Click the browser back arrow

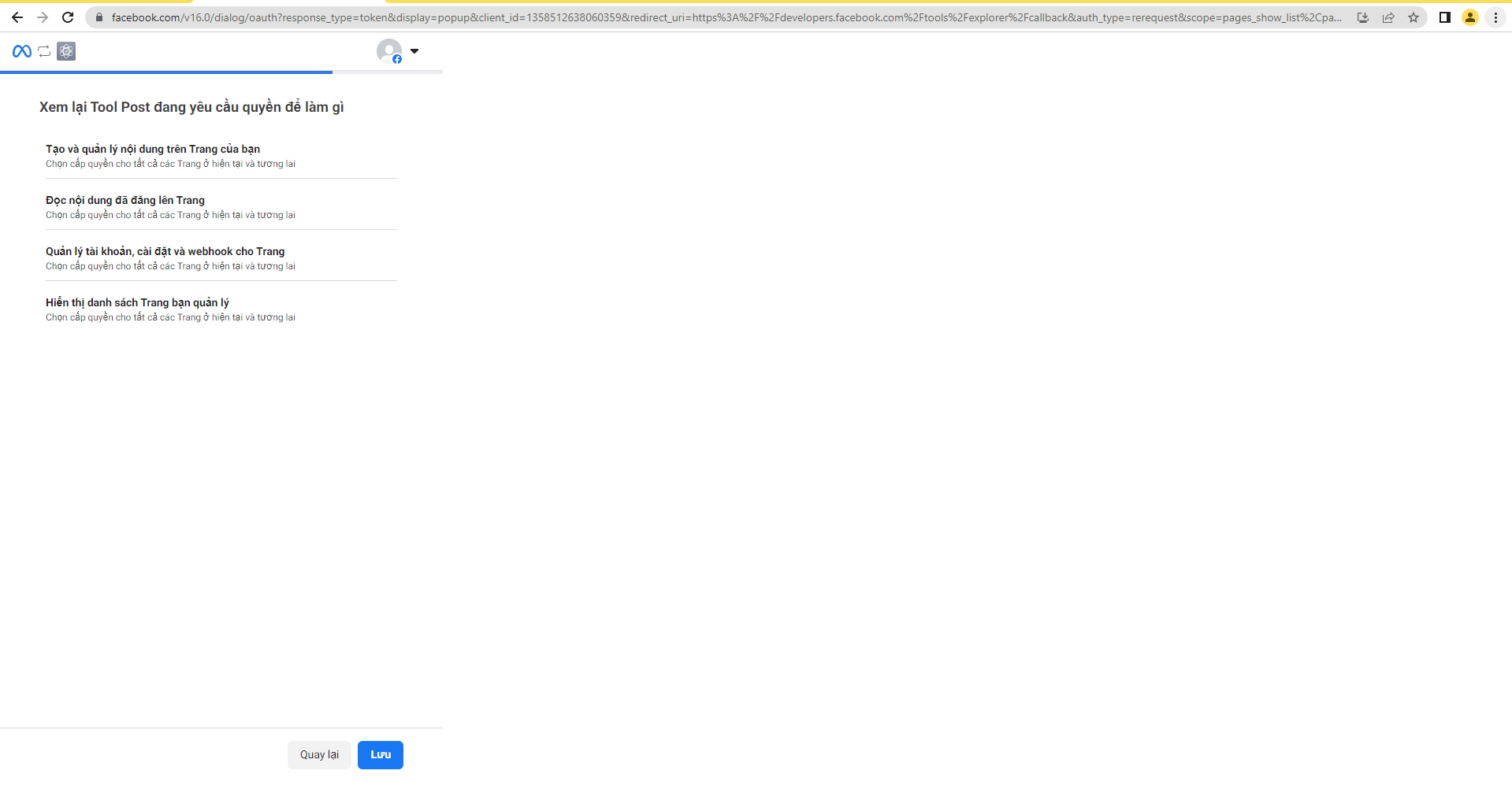17,17
